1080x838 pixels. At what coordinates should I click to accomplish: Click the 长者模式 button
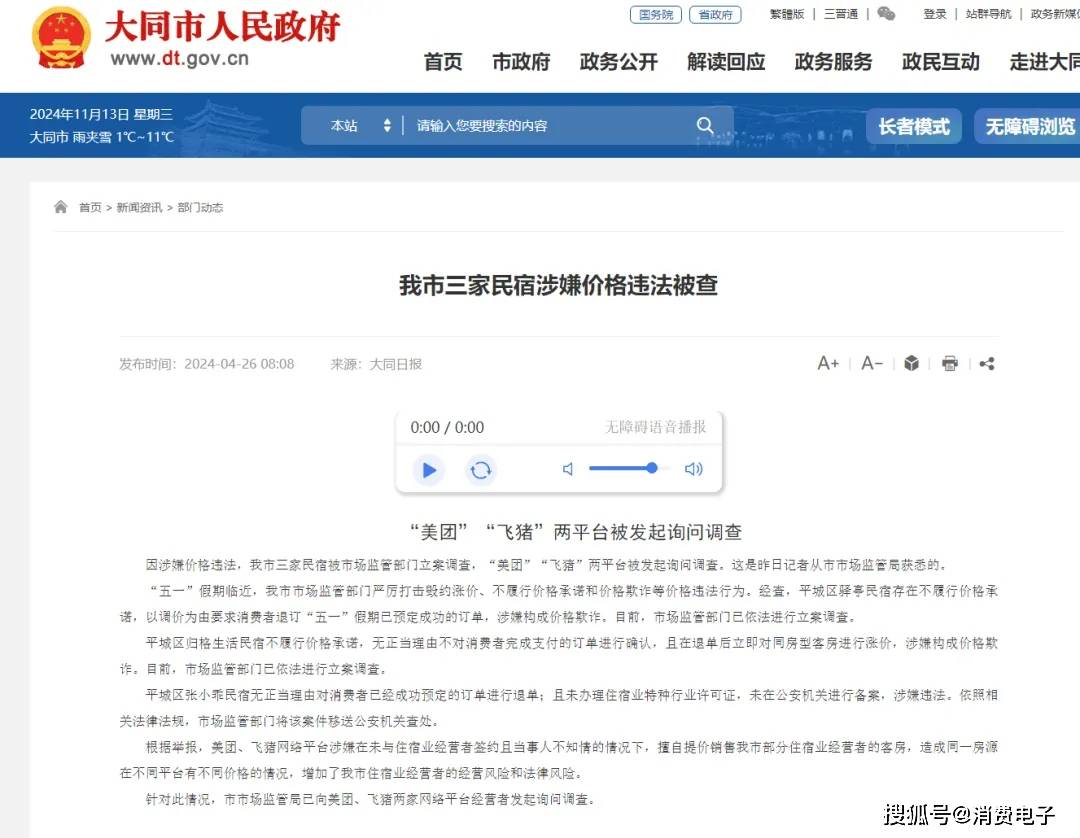(x=913, y=125)
